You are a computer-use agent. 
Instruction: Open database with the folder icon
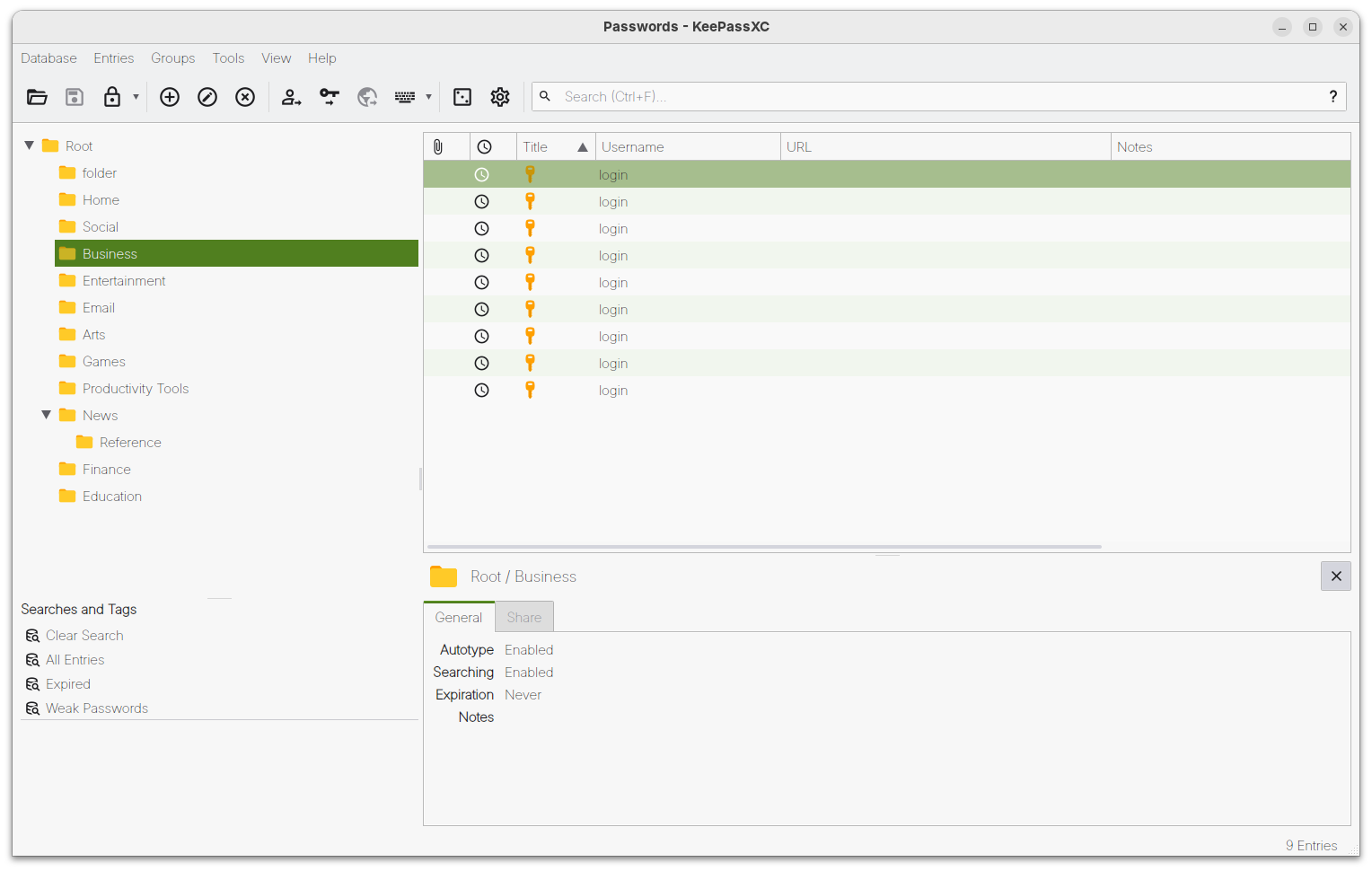(x=37, y=97)
